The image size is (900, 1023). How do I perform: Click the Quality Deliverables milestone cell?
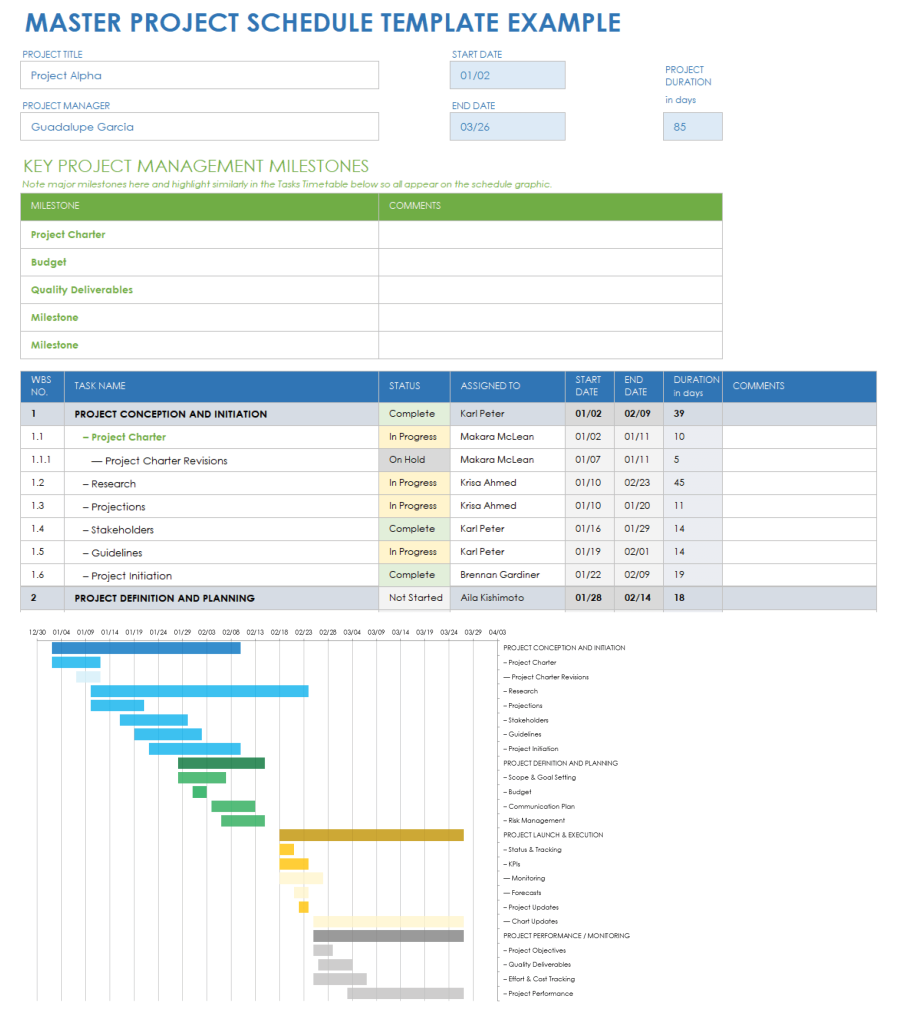[199, 290]
